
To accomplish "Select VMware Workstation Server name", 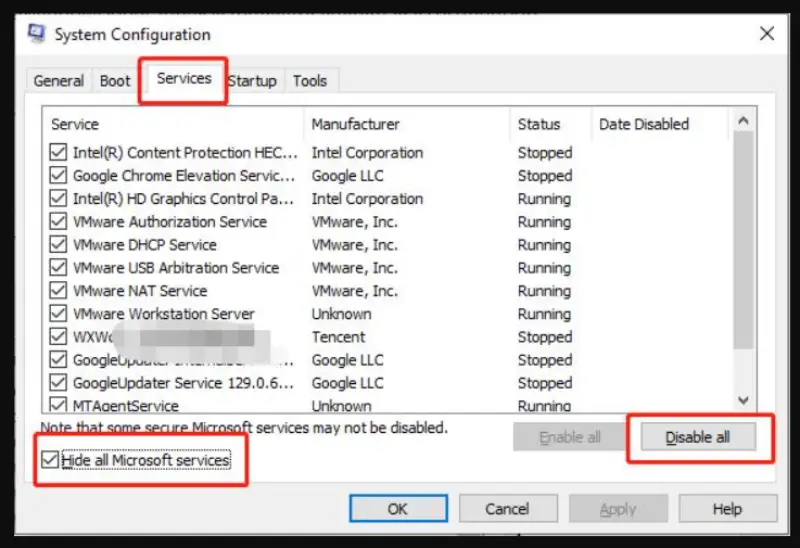I will click(164, 313).
